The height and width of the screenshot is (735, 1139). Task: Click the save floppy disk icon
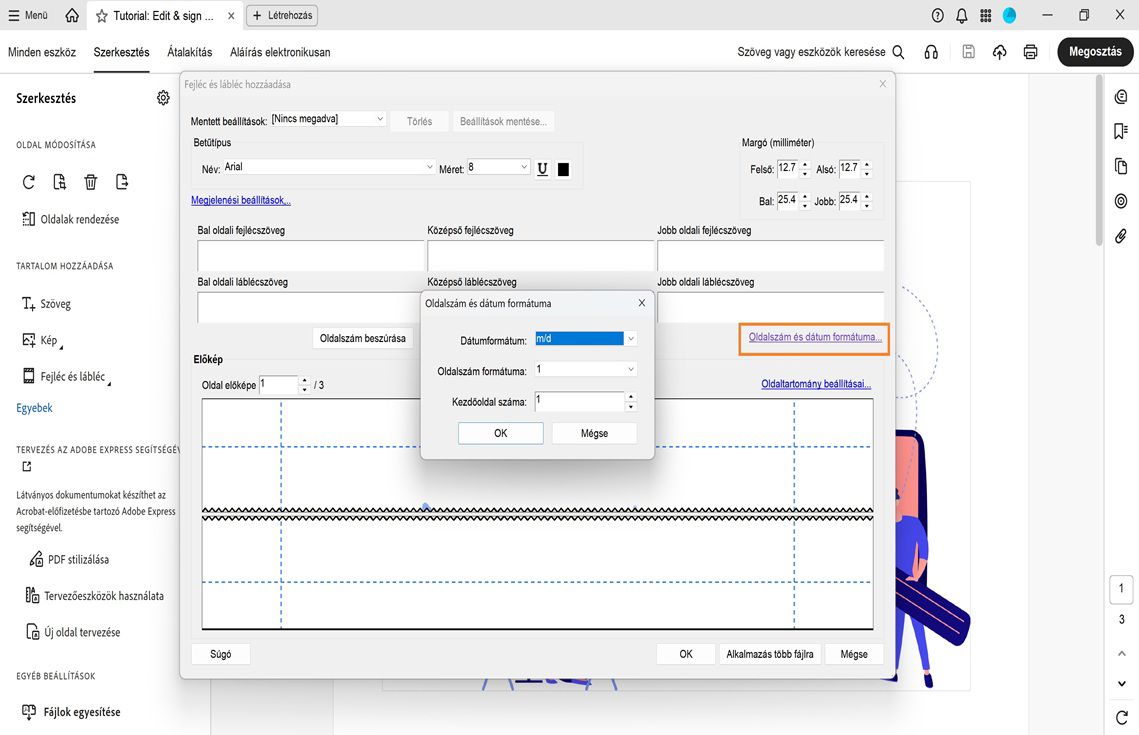click(x=968, y=52)
